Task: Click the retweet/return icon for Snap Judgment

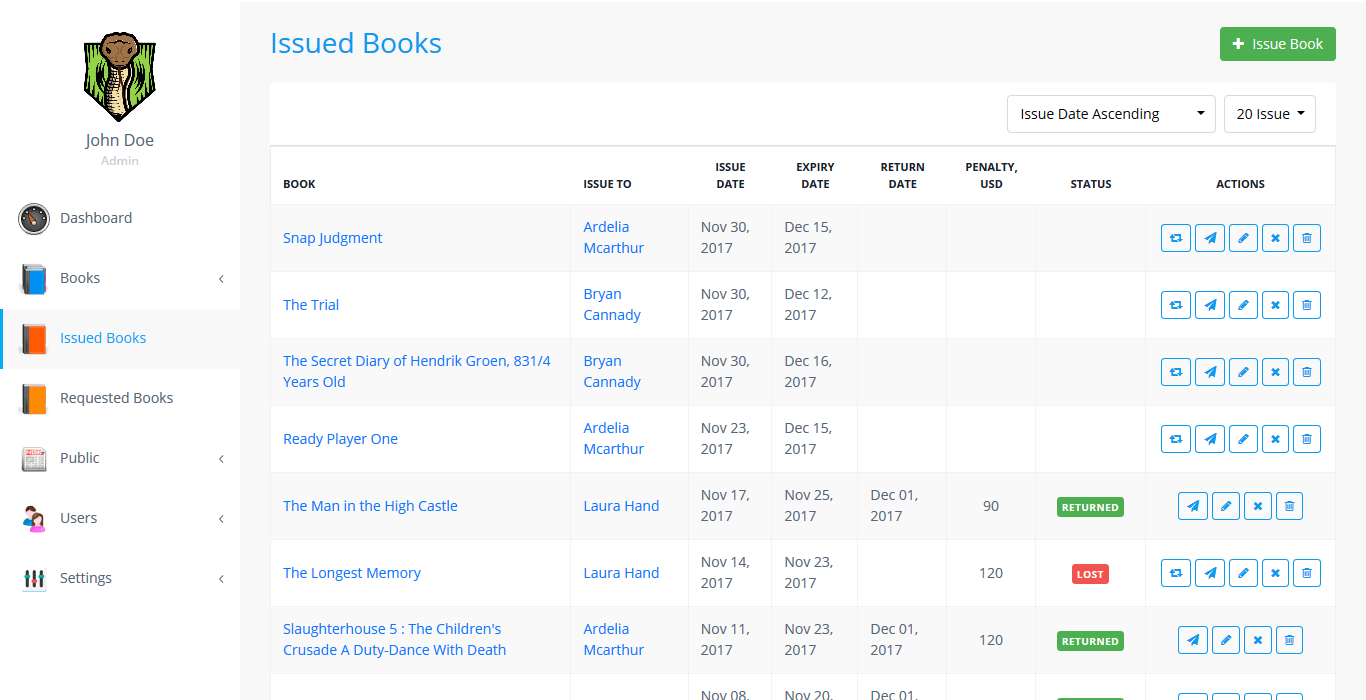Action: 1176,238
